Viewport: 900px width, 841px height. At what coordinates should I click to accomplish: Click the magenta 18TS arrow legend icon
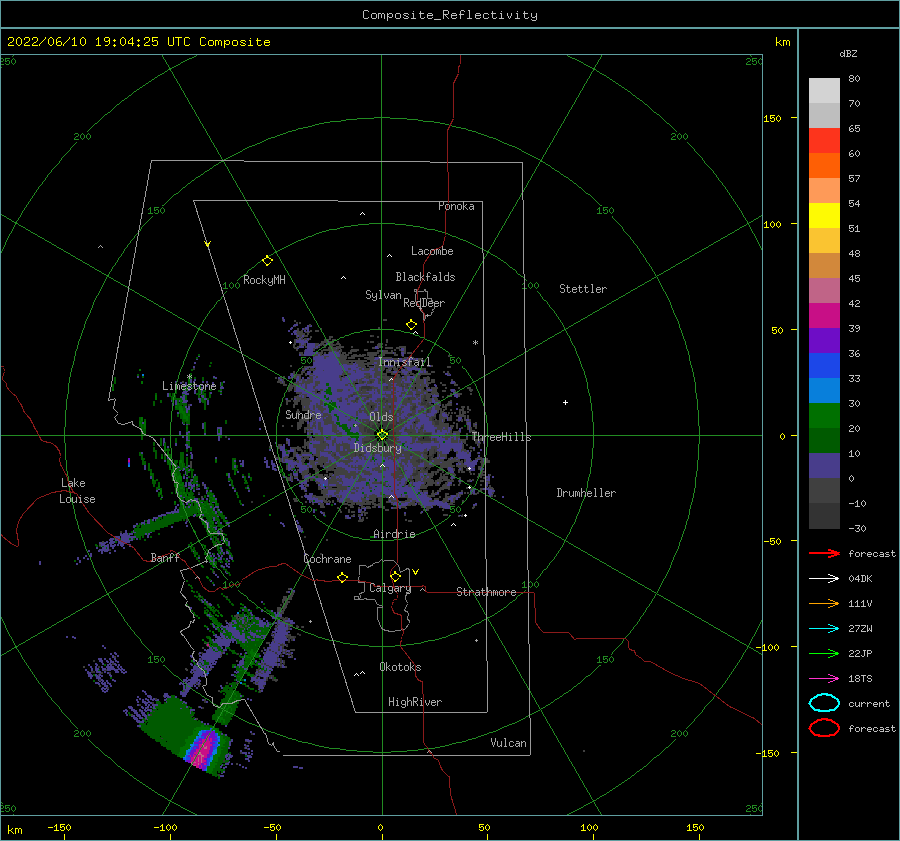coord(824,678)
